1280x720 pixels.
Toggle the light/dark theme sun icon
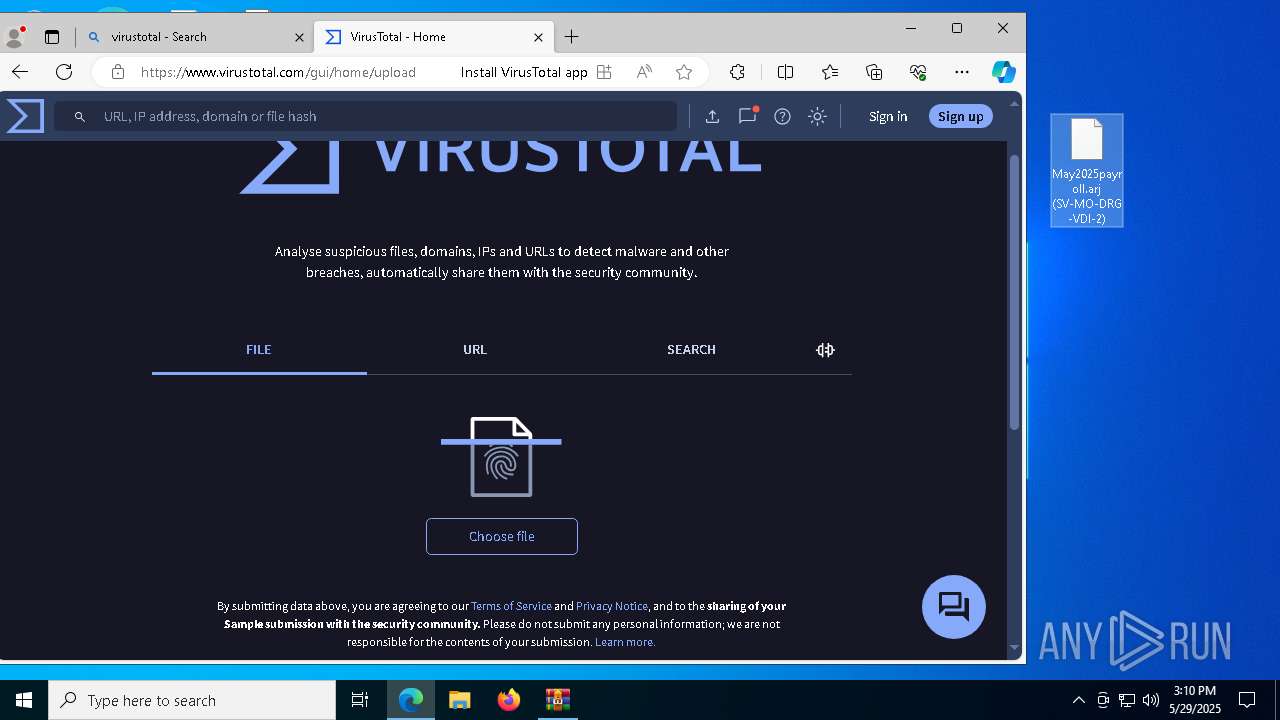[x=817, y=116]
